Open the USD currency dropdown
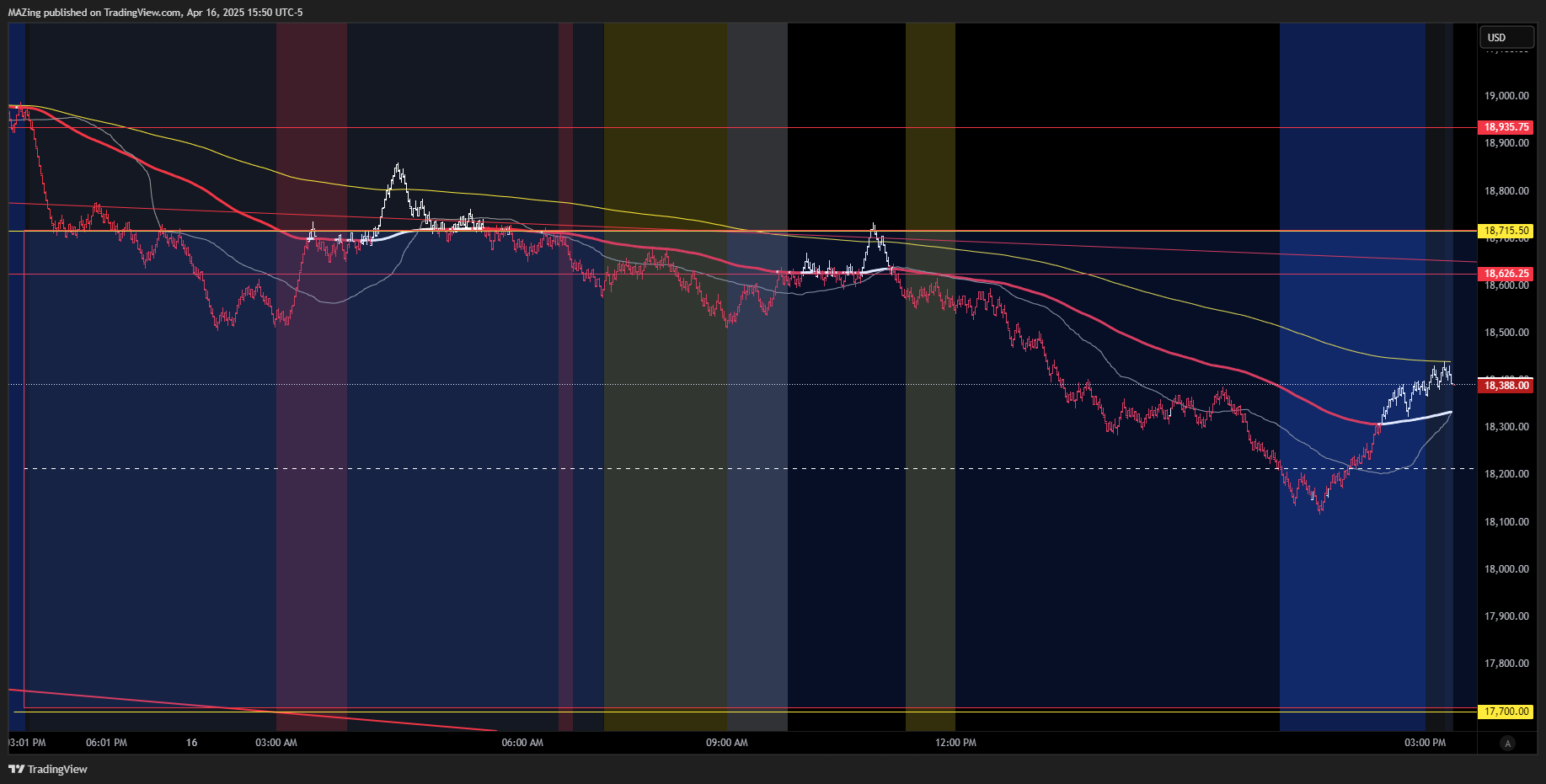 [1506, 37]
